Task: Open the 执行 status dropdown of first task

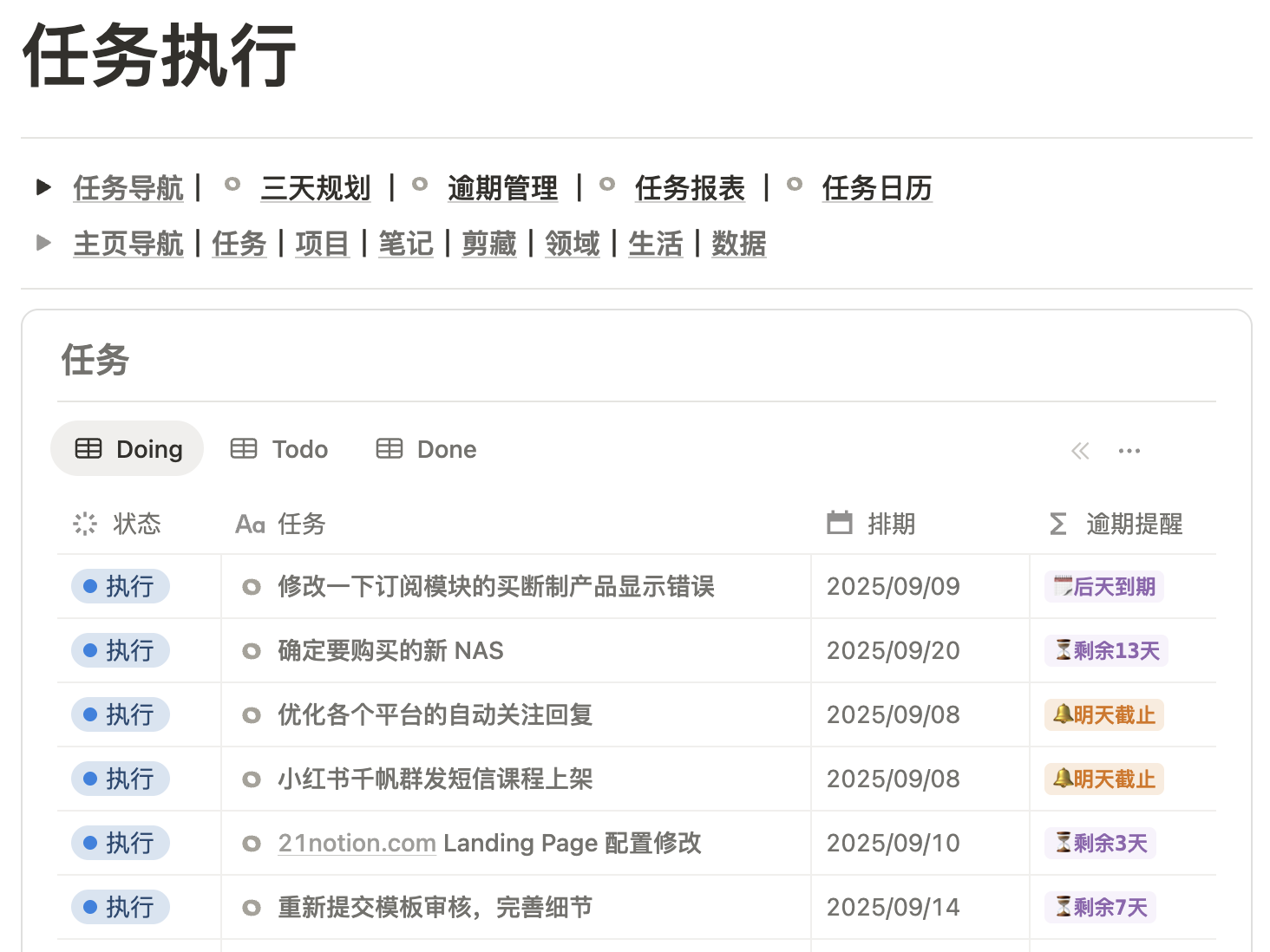Action: tap(121, 587)
